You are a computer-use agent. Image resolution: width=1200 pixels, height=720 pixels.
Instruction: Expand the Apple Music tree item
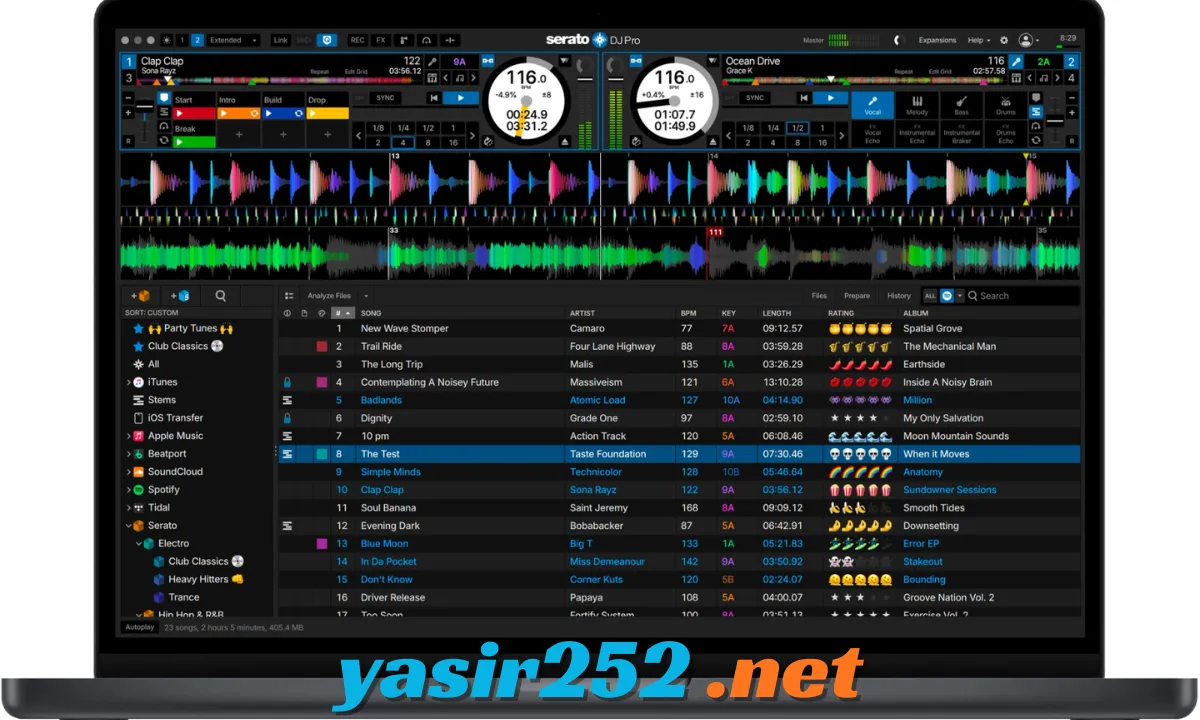click(x=129, y=436)
